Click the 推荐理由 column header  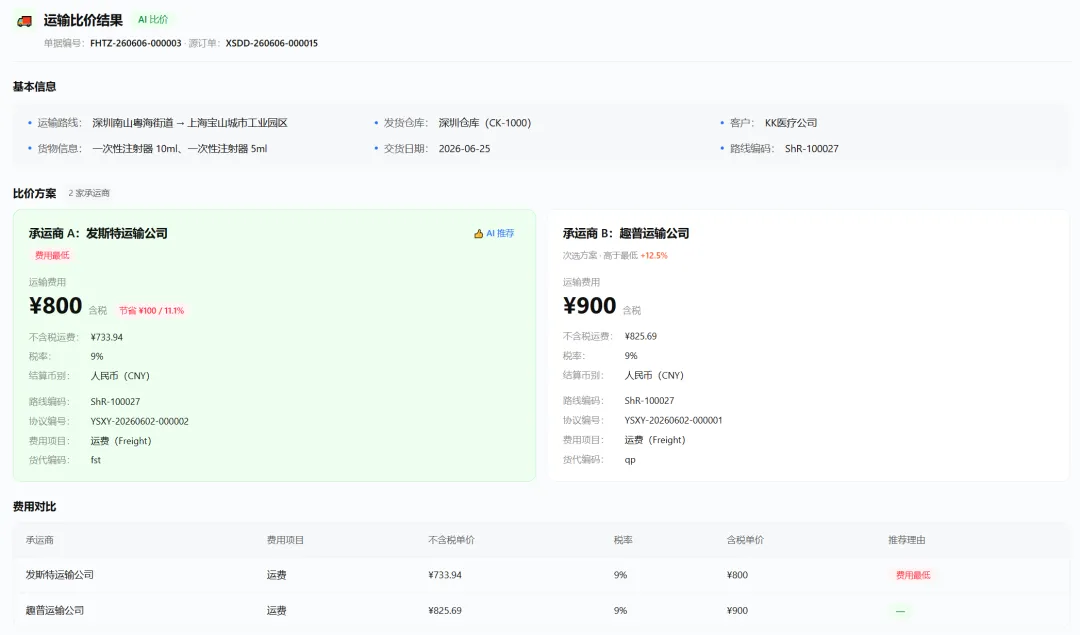[x=906, y=540]
